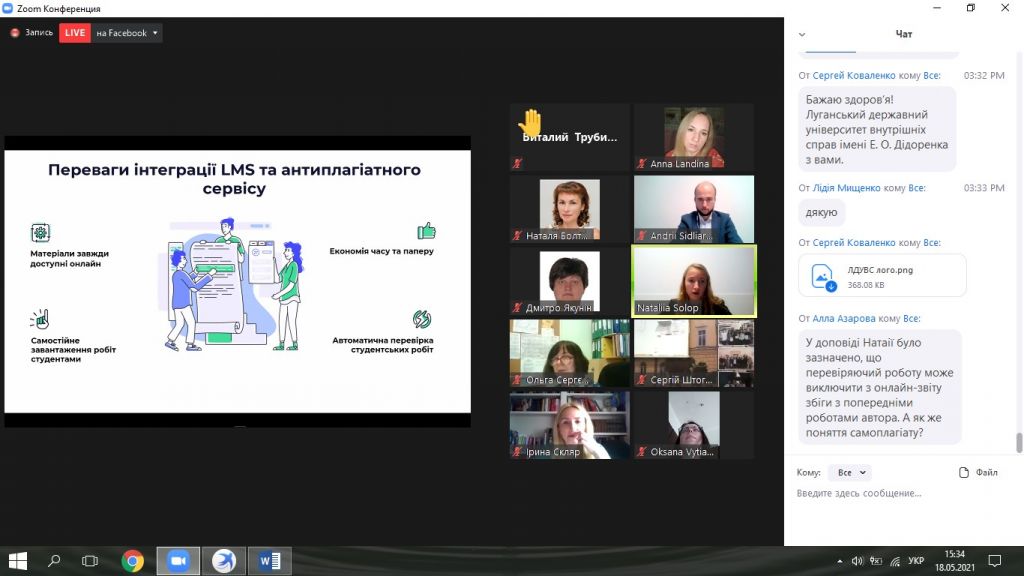Open the clock showing 15:34
Screen dimensions: 1024x576
pyautogui.click(x=955, y=561)
